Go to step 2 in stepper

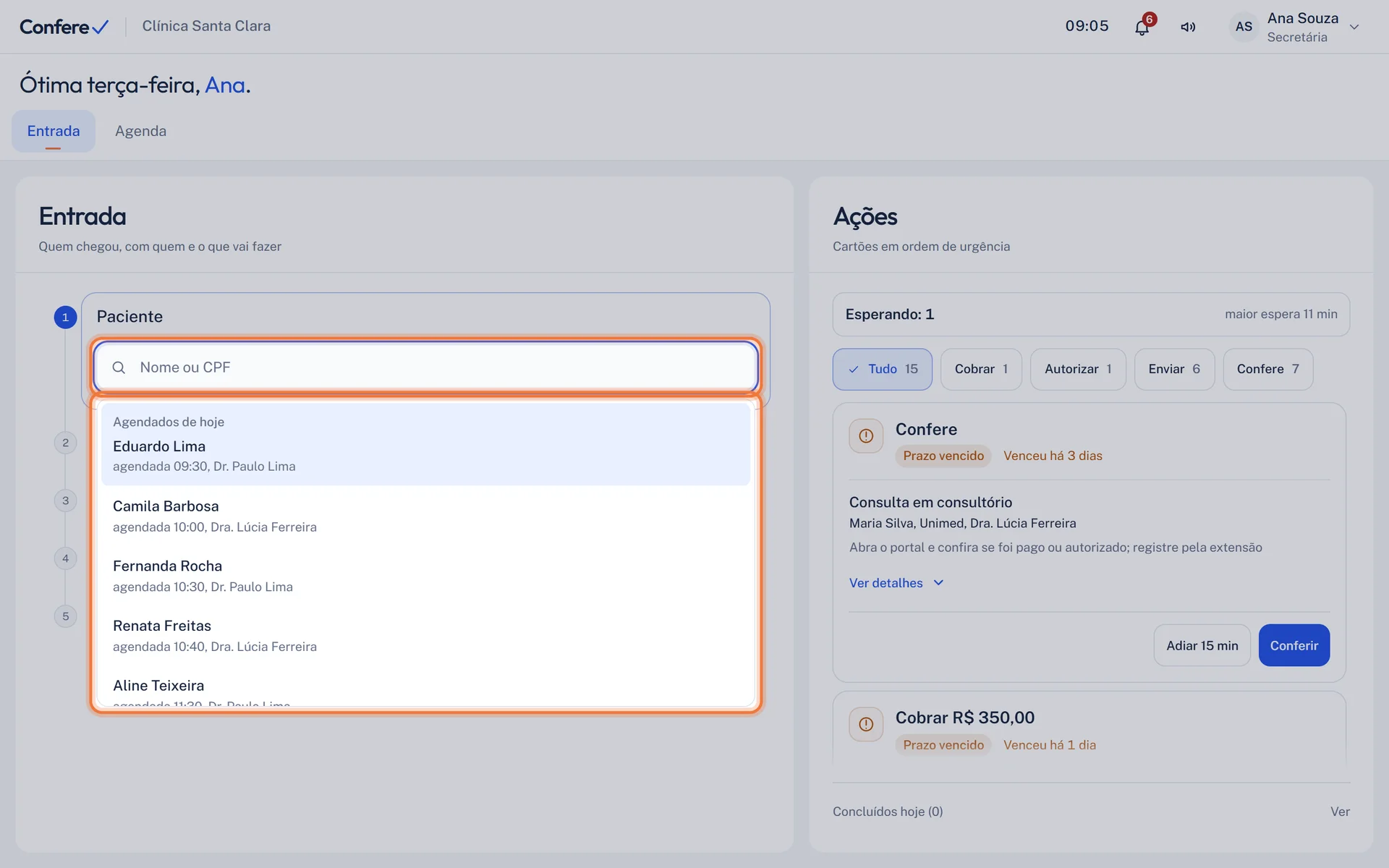[x=65, y=443]
